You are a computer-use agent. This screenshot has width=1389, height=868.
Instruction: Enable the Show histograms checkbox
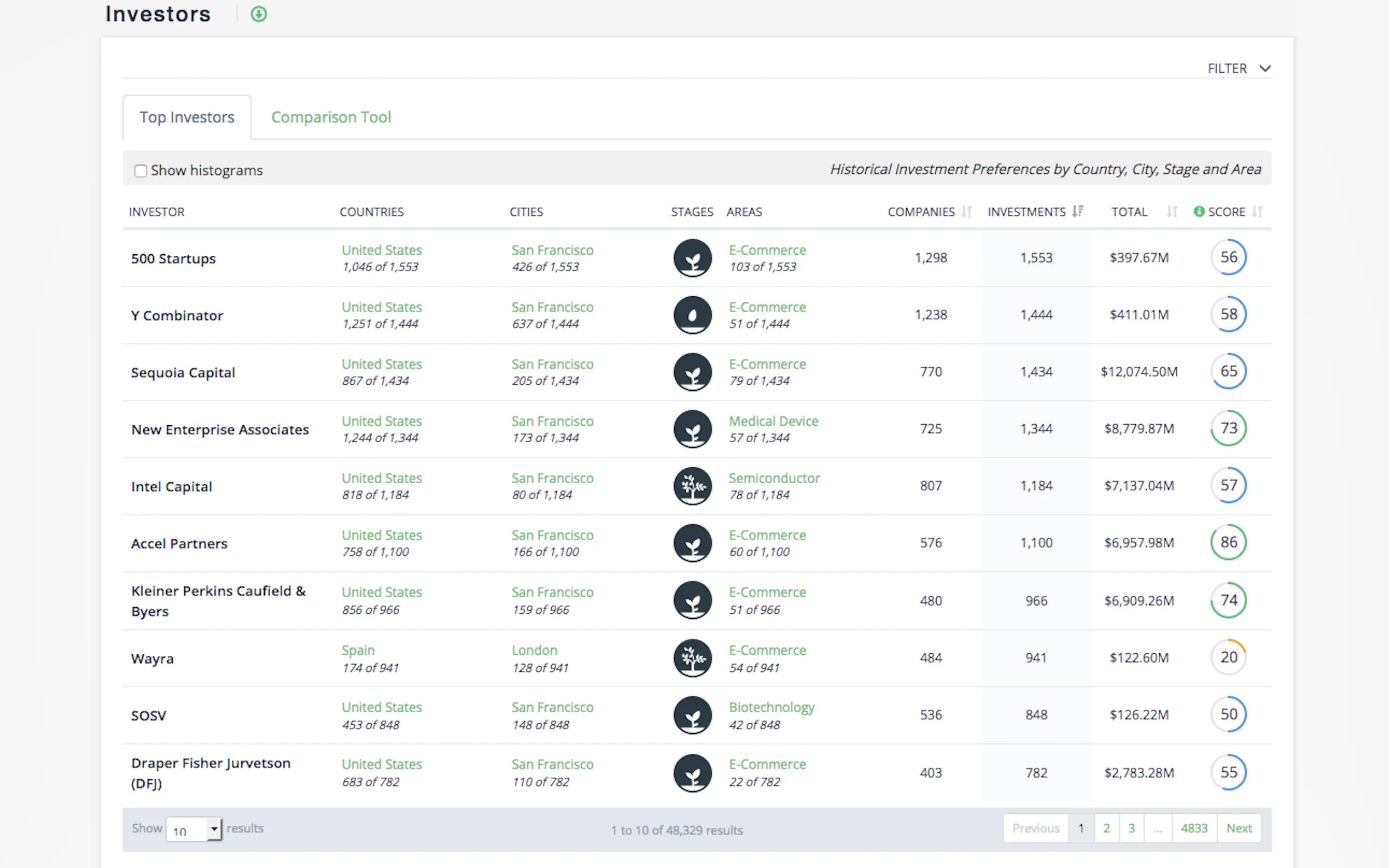141,171
